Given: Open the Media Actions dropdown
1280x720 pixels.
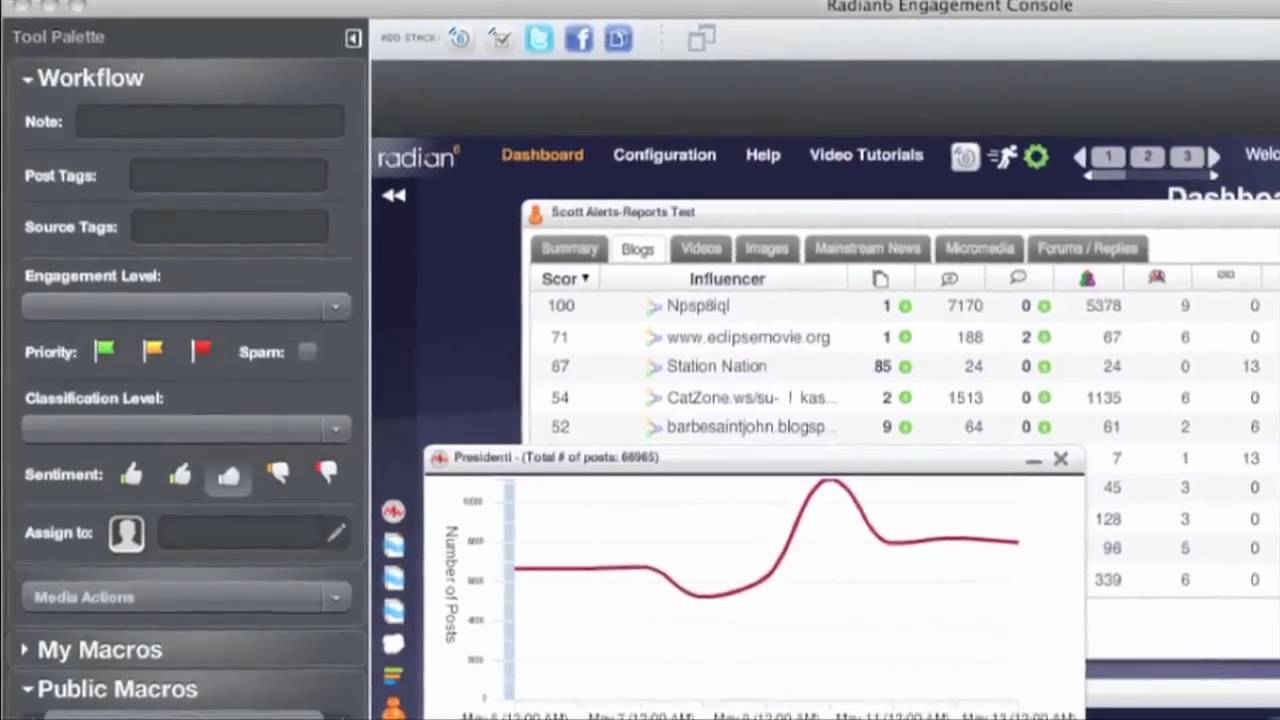Looking at the screenshot, I should (186, 597).
